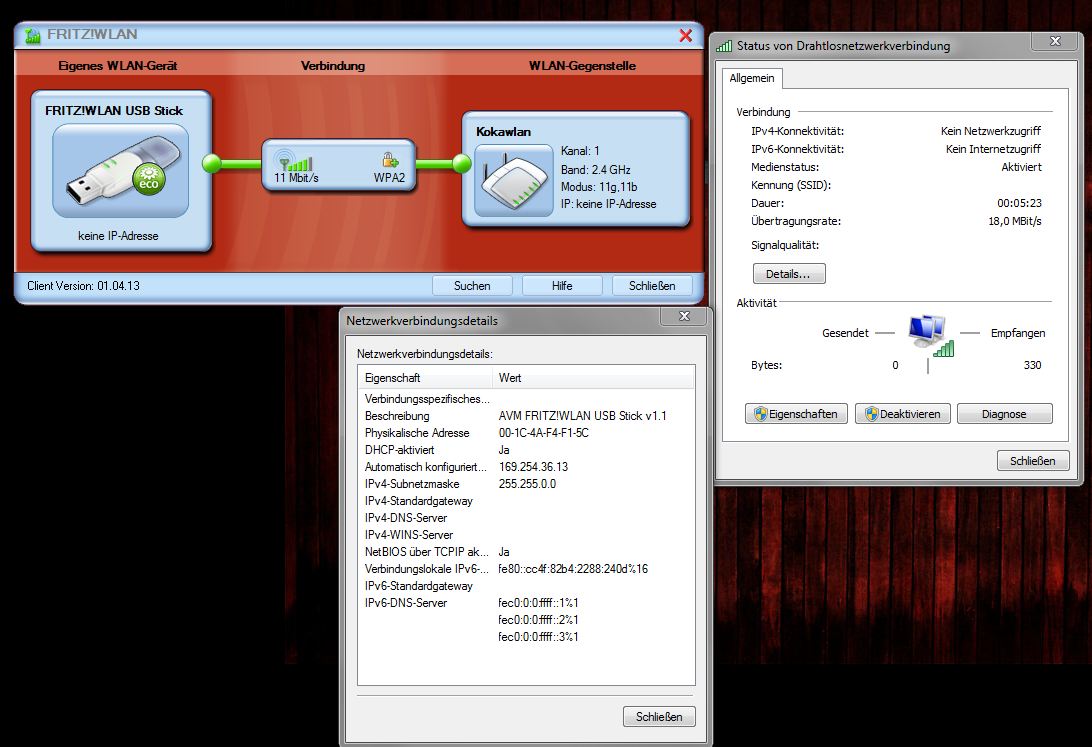Click the WPA2 padlock encryption icon

(x=390, y=161)
